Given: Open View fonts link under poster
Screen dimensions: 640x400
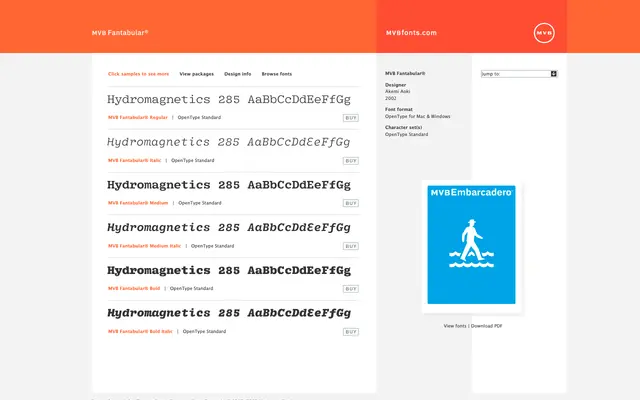Looking at the screenshot, I should point(455,326).
